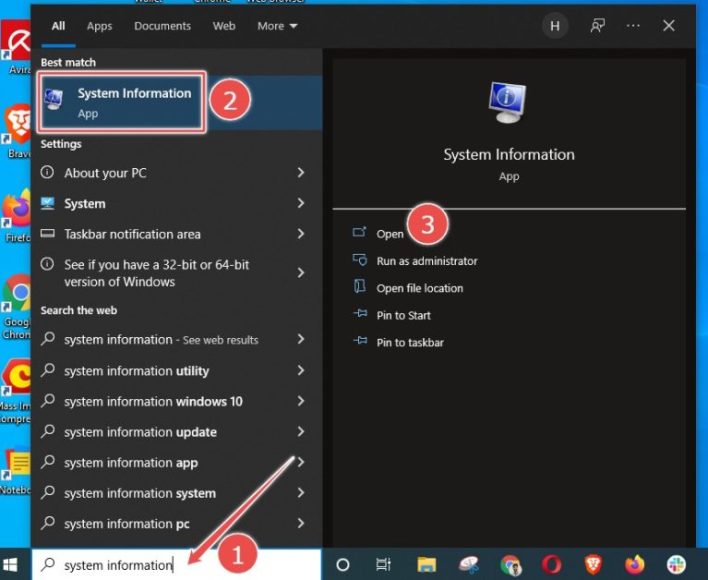This screenshot has width=708, height=580.
Task: Click Run as administrator
Action: [x=427, y=261]
